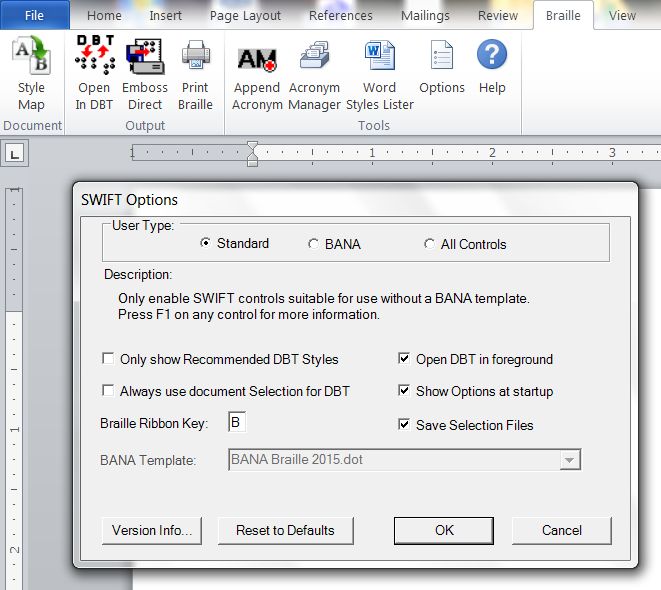Switch to the Review tab
This screenshot has height=590, width=661.
click(x=497, y=16)
